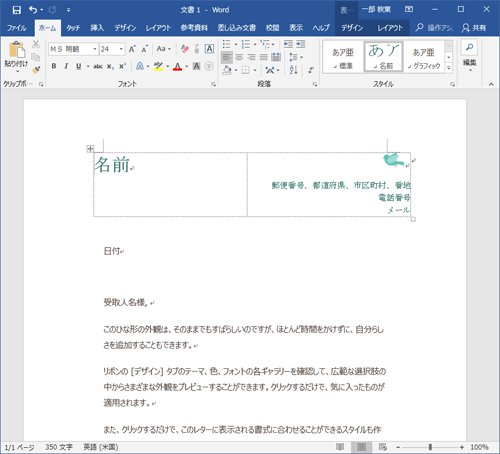The height and width of the screenshot is (454, 500).
Task: Switch to the 参考資料 tab
Action: (194, 28)
